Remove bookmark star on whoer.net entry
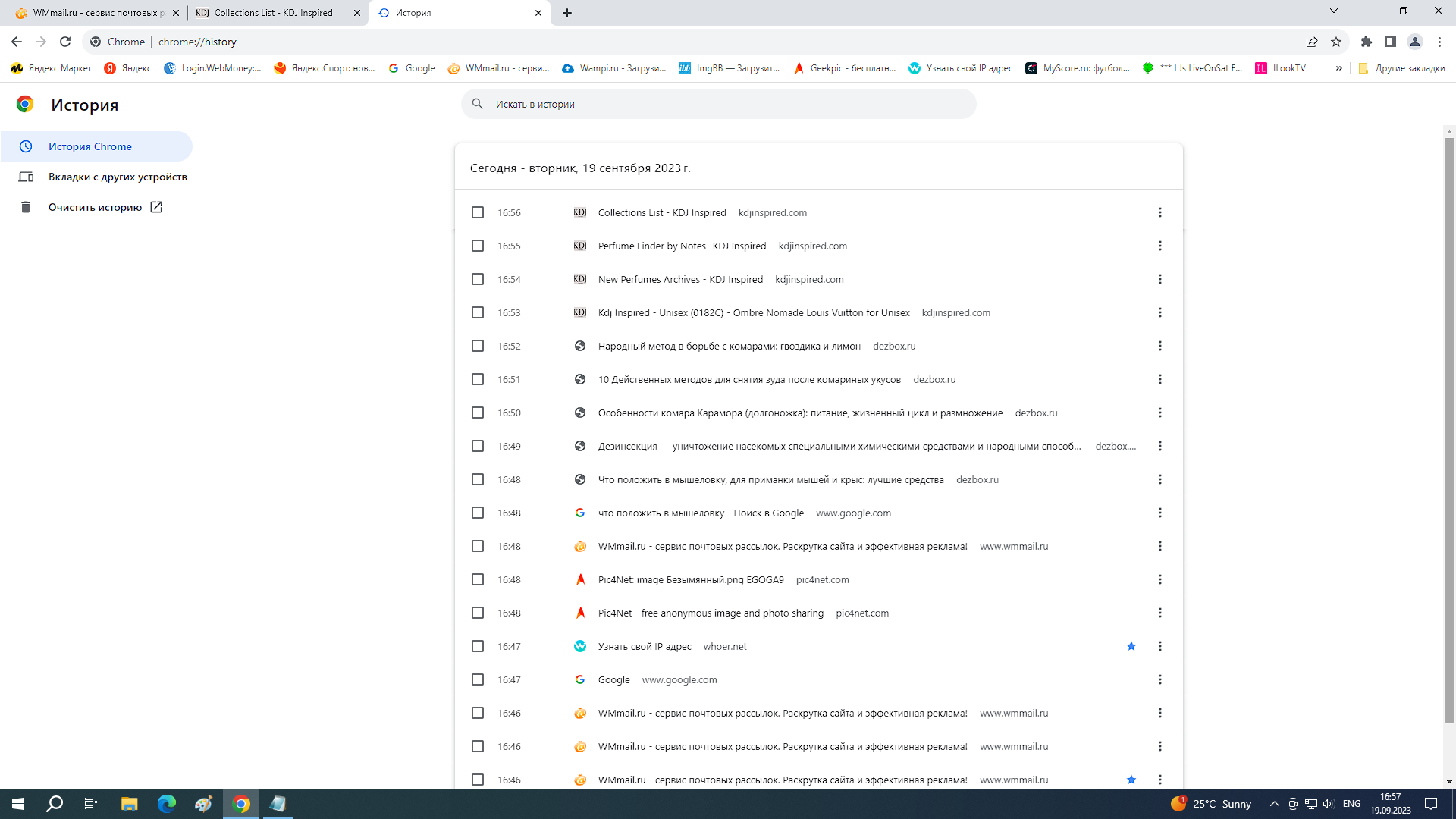Viewport: 1456px width, 819px height. (x=1131, y=646)
